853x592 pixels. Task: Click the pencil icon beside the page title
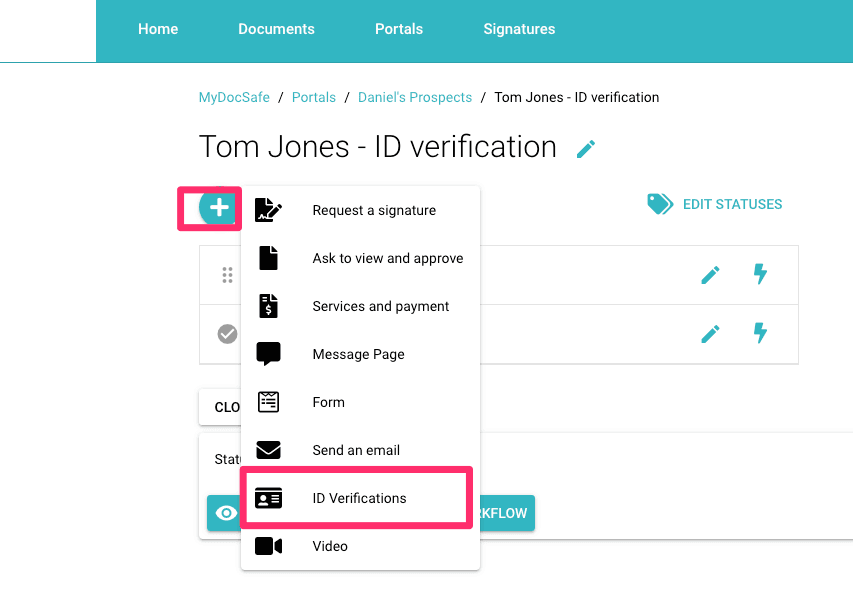586,149
